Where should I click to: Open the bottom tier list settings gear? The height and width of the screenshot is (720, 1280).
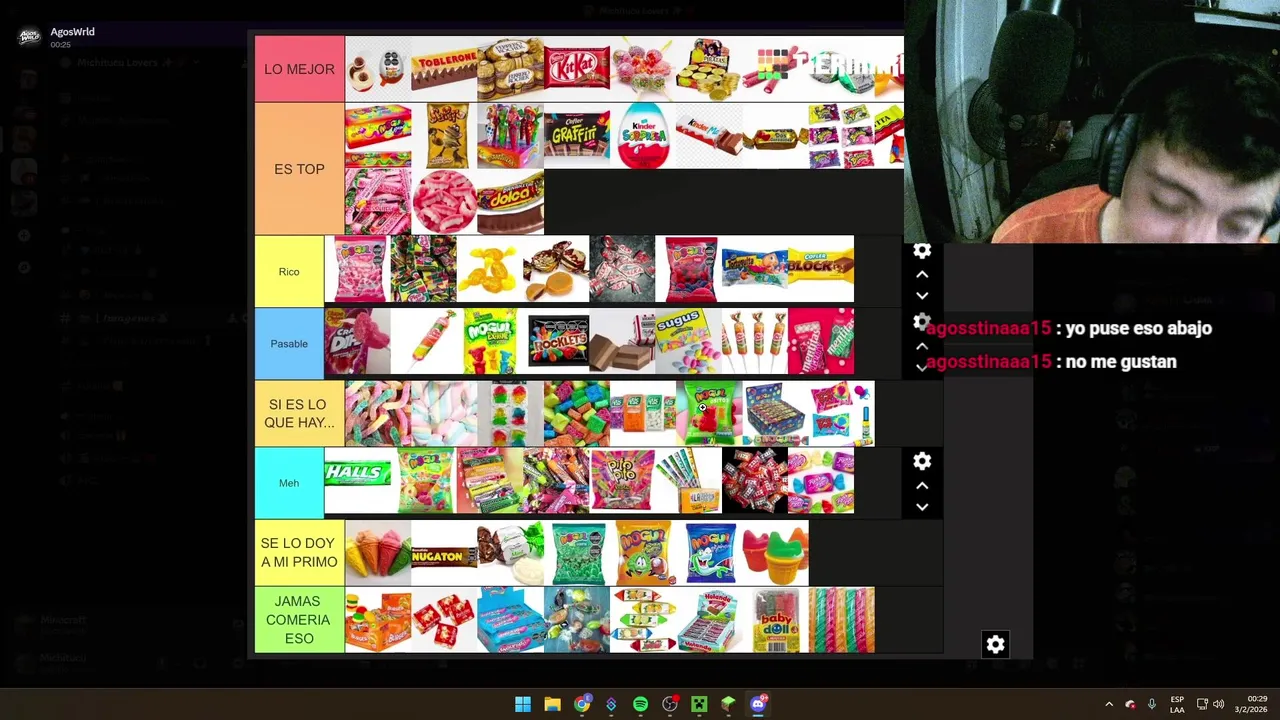tap(995, 644)
